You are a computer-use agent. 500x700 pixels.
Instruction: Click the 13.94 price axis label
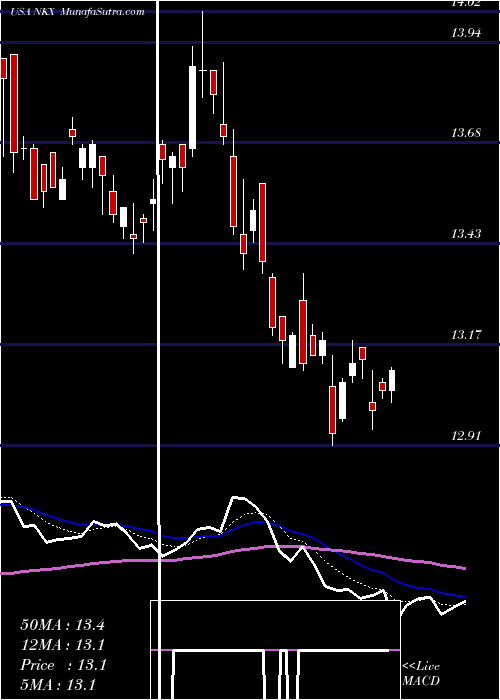466,32
